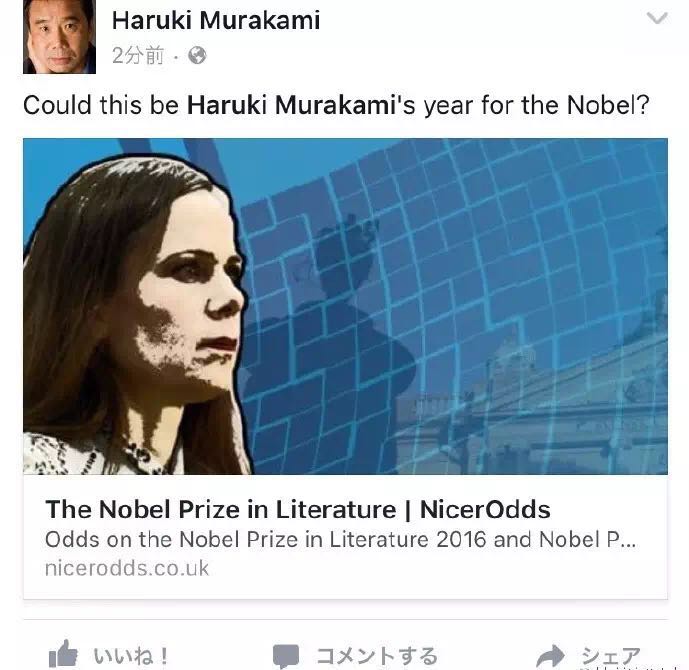Open the post options chevron menu
This screenshot has height=670, width=689.
point(657,18)
